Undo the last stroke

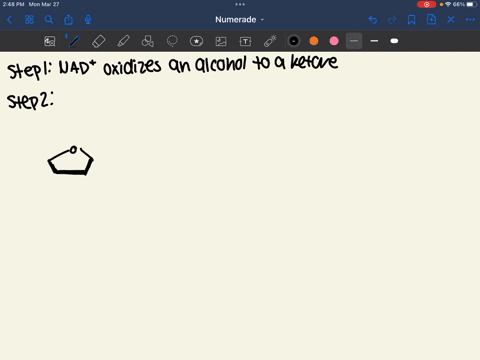pyautogui.click(x=373, y=20)
